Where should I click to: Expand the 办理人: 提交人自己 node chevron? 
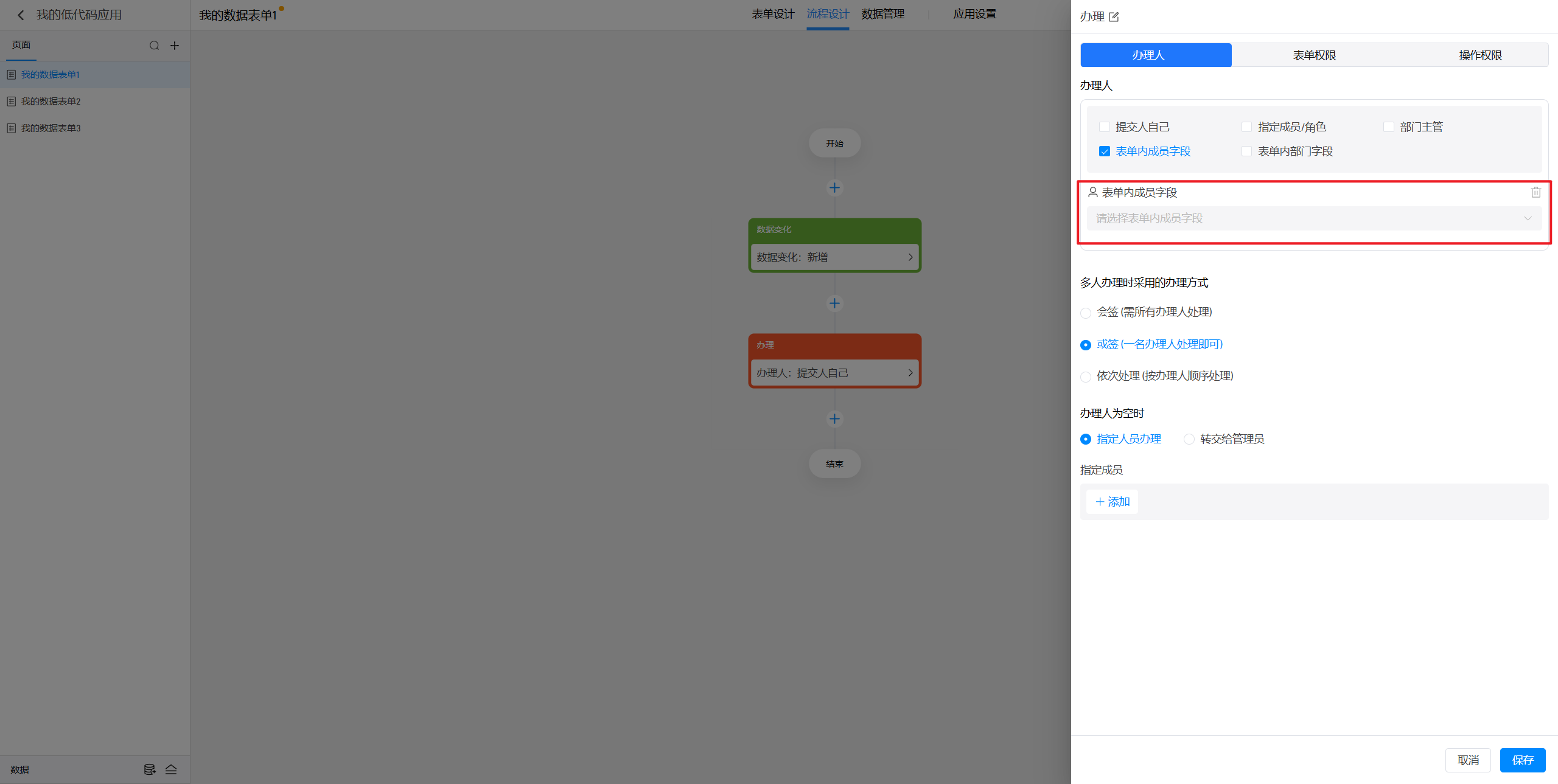tap(910, 373)
